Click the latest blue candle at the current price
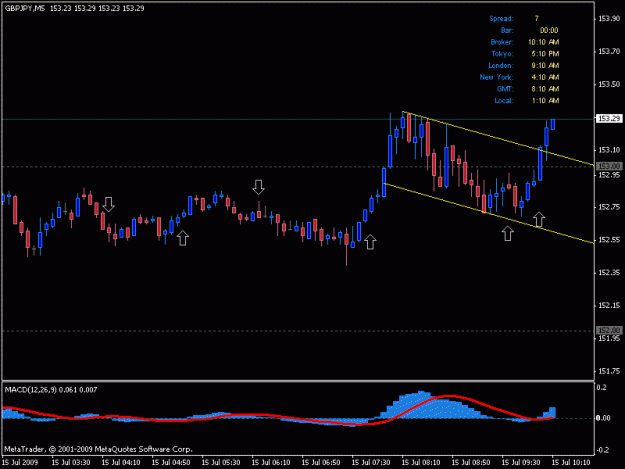The width and height of the screenshot is (625, 469). point(553,124)
